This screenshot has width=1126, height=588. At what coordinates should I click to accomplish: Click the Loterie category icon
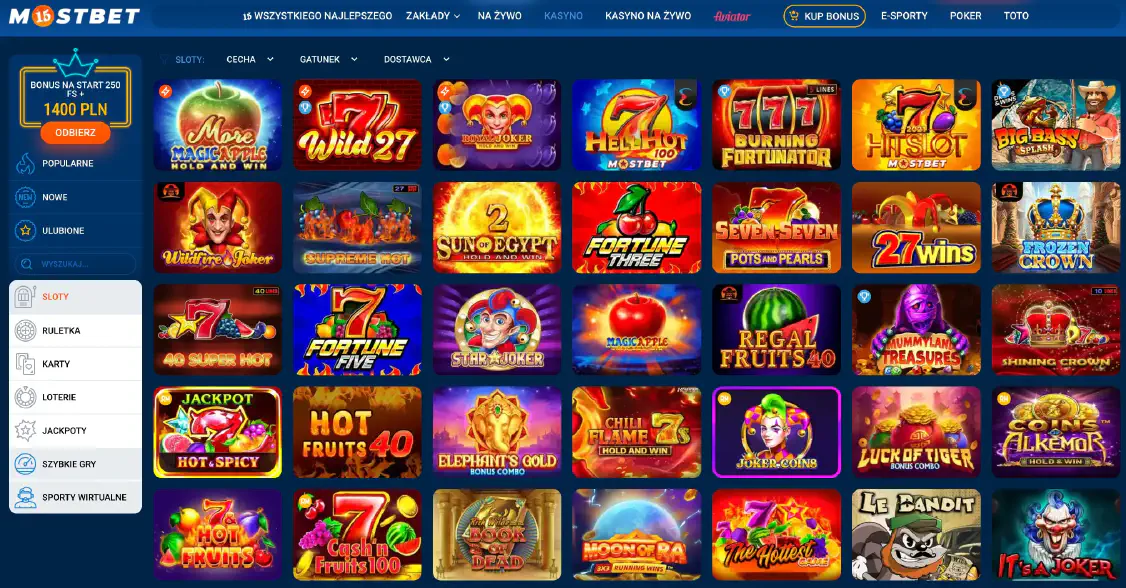[25, 397]
